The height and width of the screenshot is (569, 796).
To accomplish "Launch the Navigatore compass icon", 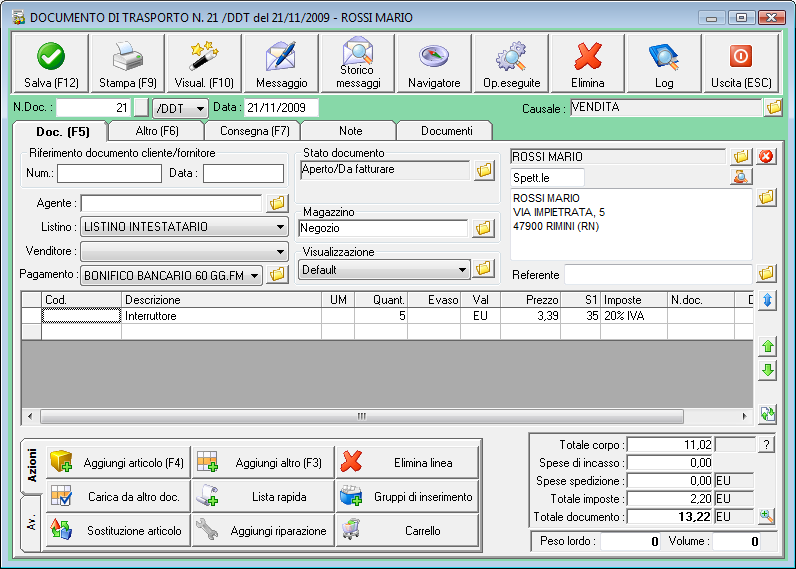I will (x=434, y=64).
